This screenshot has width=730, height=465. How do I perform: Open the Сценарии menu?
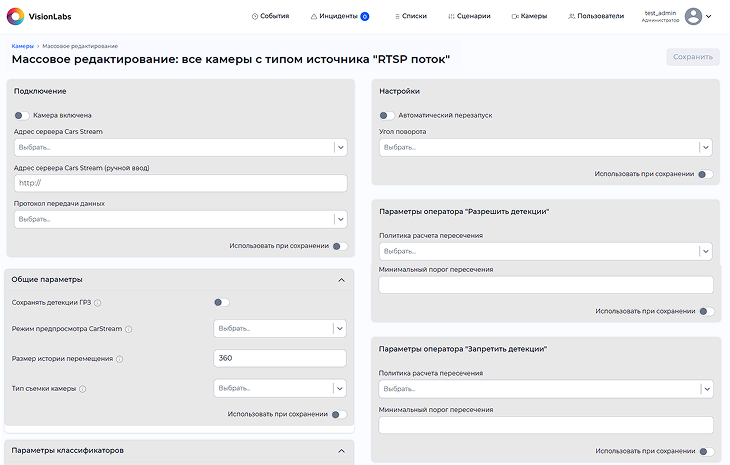(469, 16)
